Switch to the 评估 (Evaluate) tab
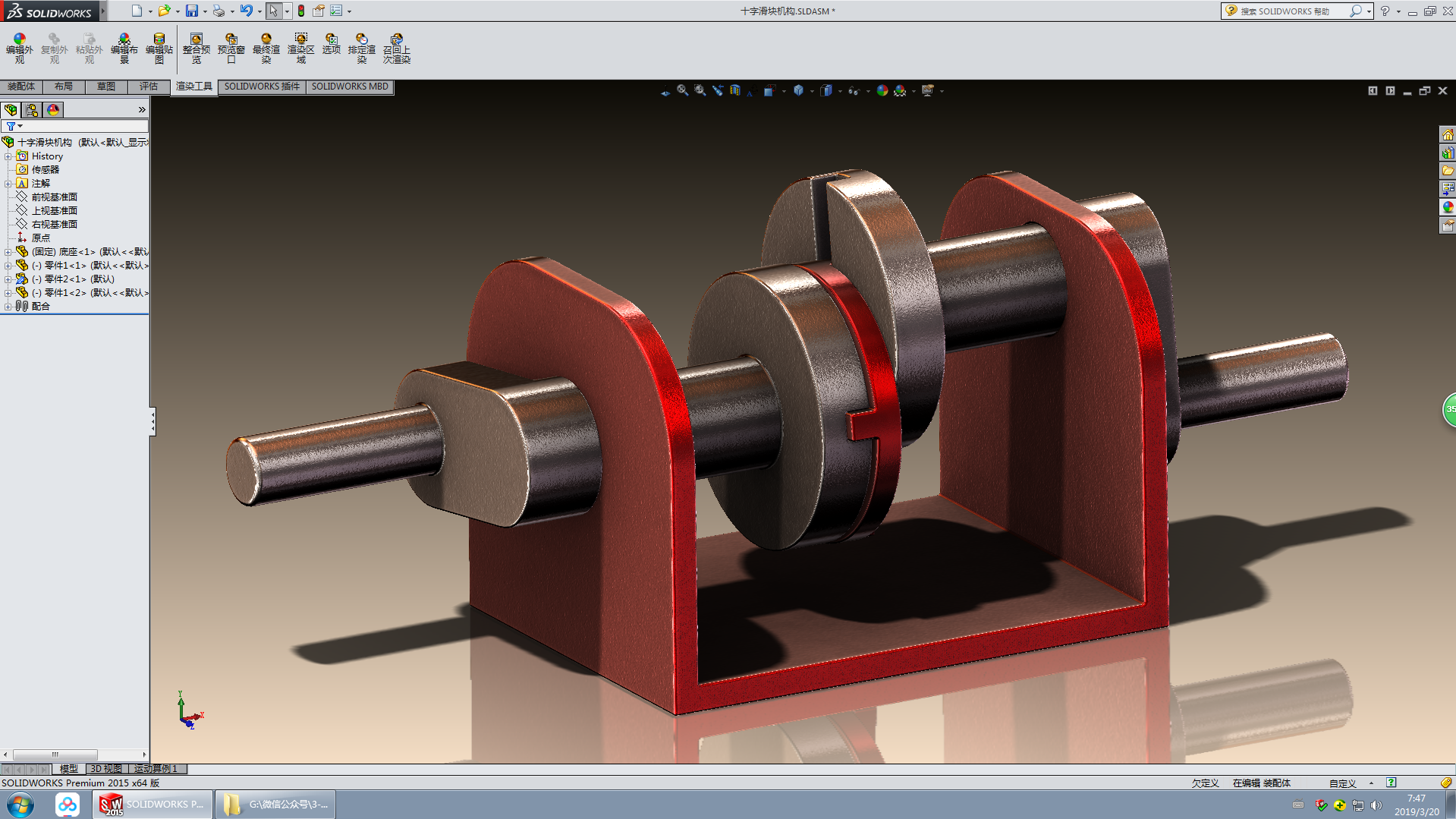Screen dimensions: 1456x819 click(149, 87)
